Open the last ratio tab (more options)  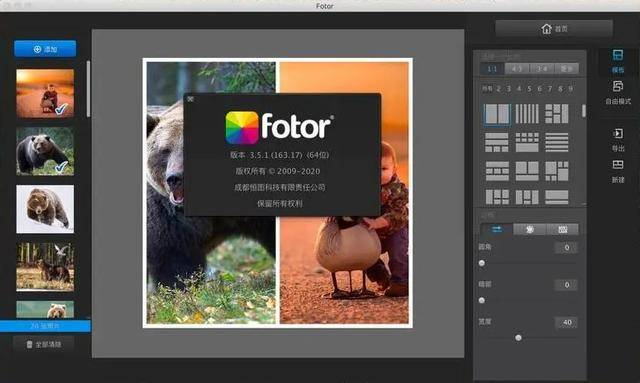click(567, 69)
